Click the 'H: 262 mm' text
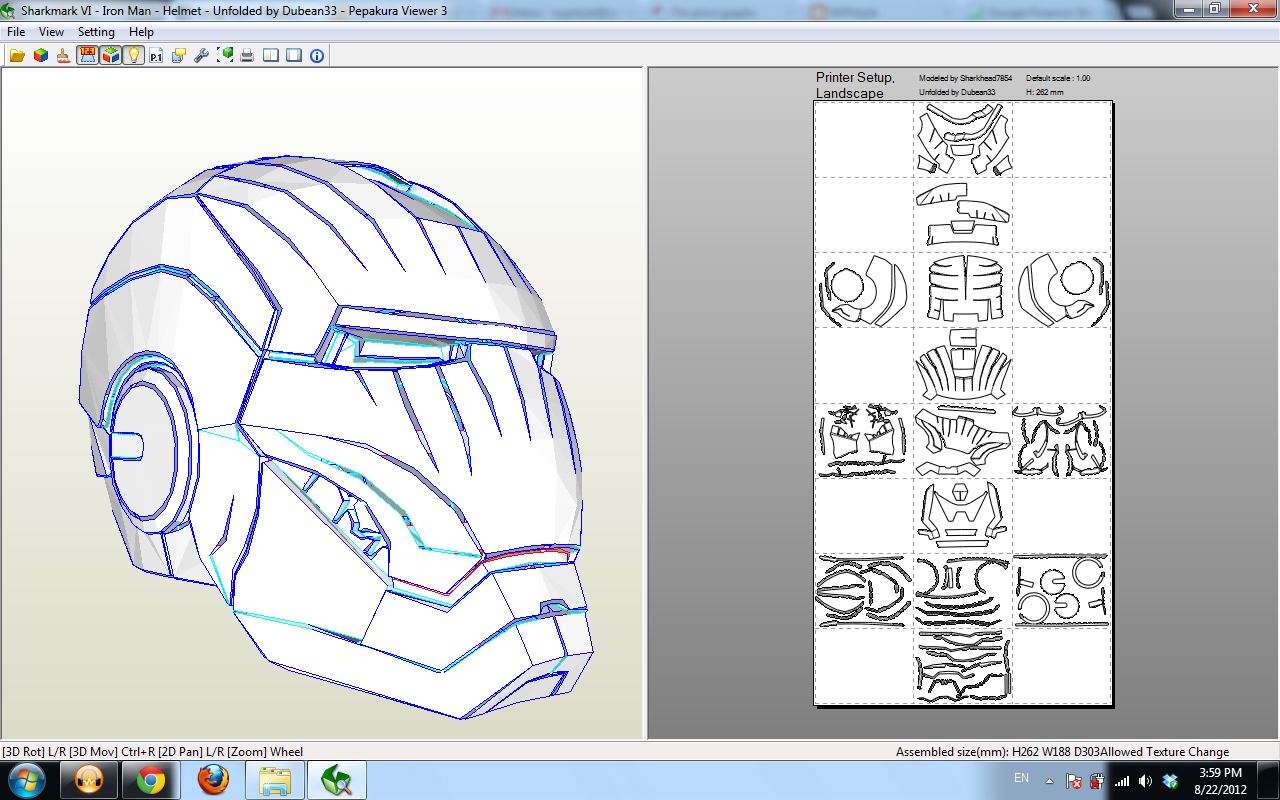The image size is (1280, 800). coord(1045,92)
